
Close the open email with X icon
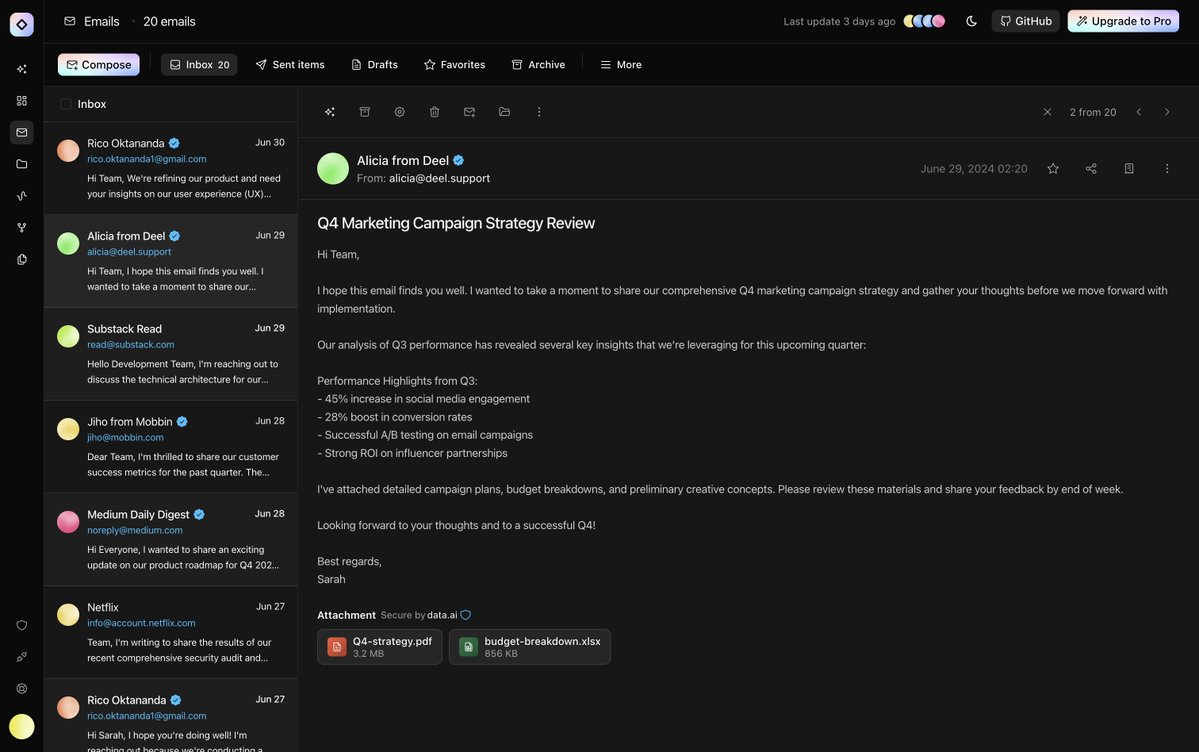tap(1048, 112)
